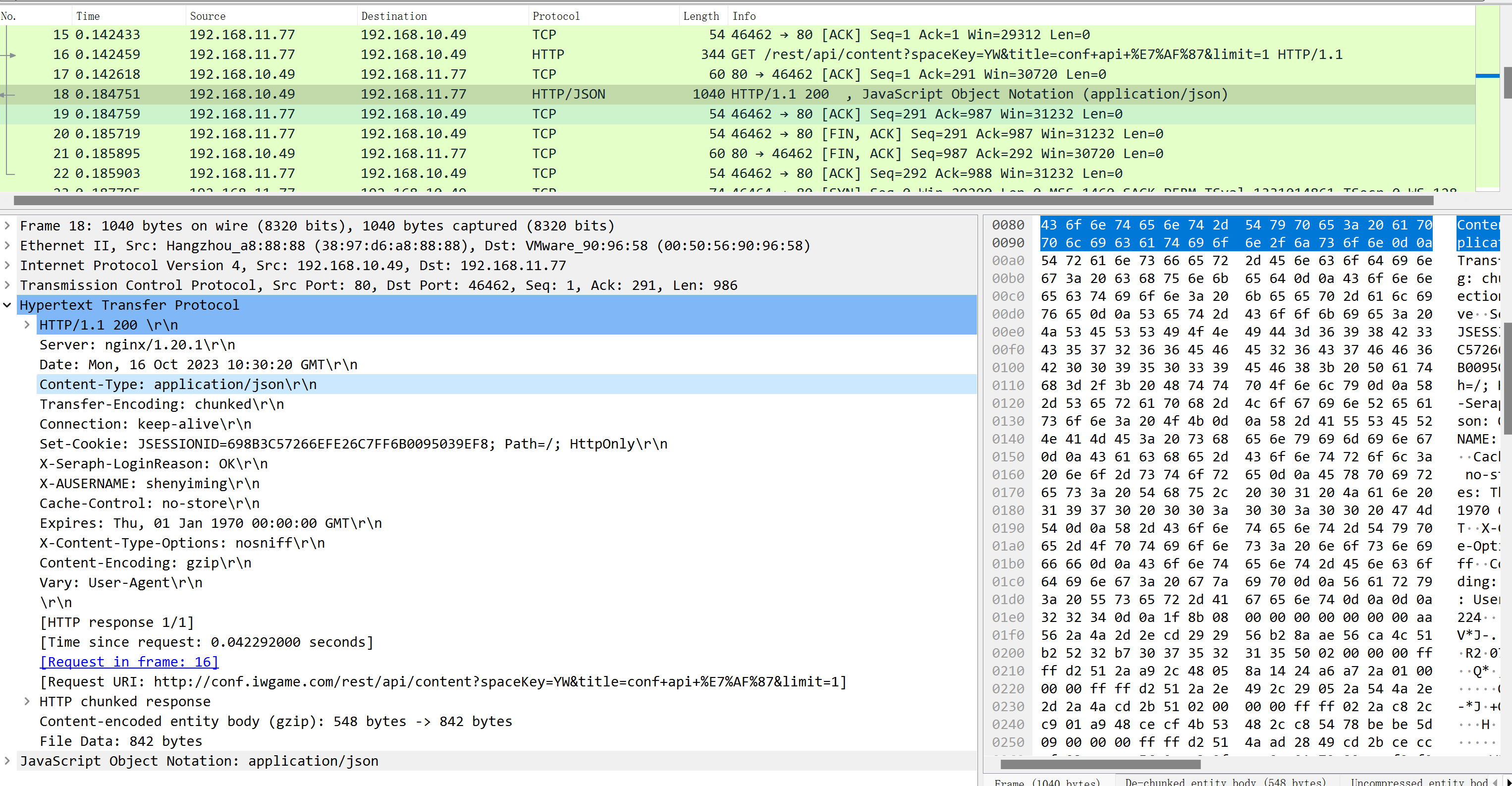
Task: Open the Request in frame: 16 link
Action: [x=129, y=662]
